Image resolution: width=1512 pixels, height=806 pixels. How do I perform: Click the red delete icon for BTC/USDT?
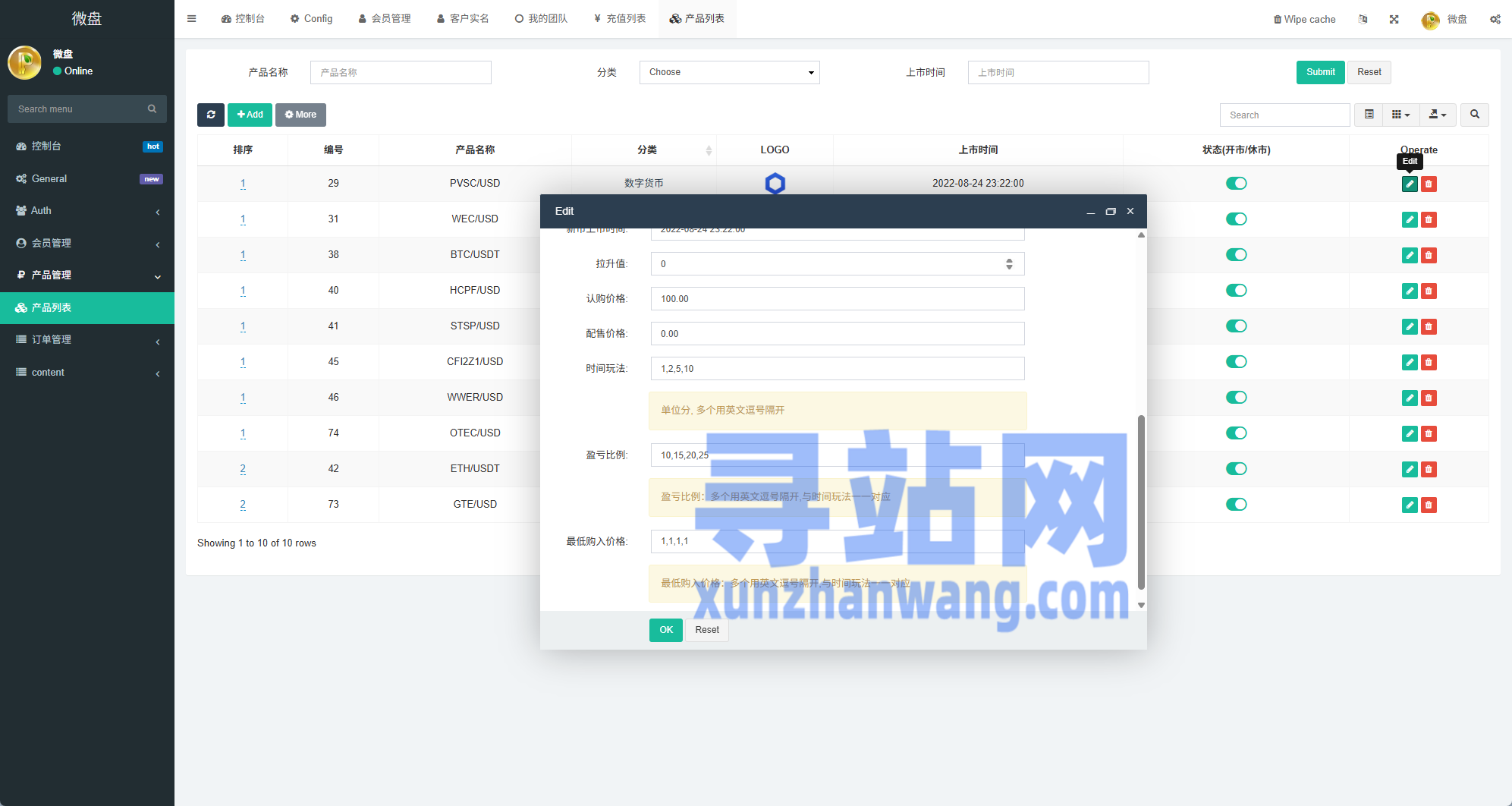click(x=1429, y=256)
